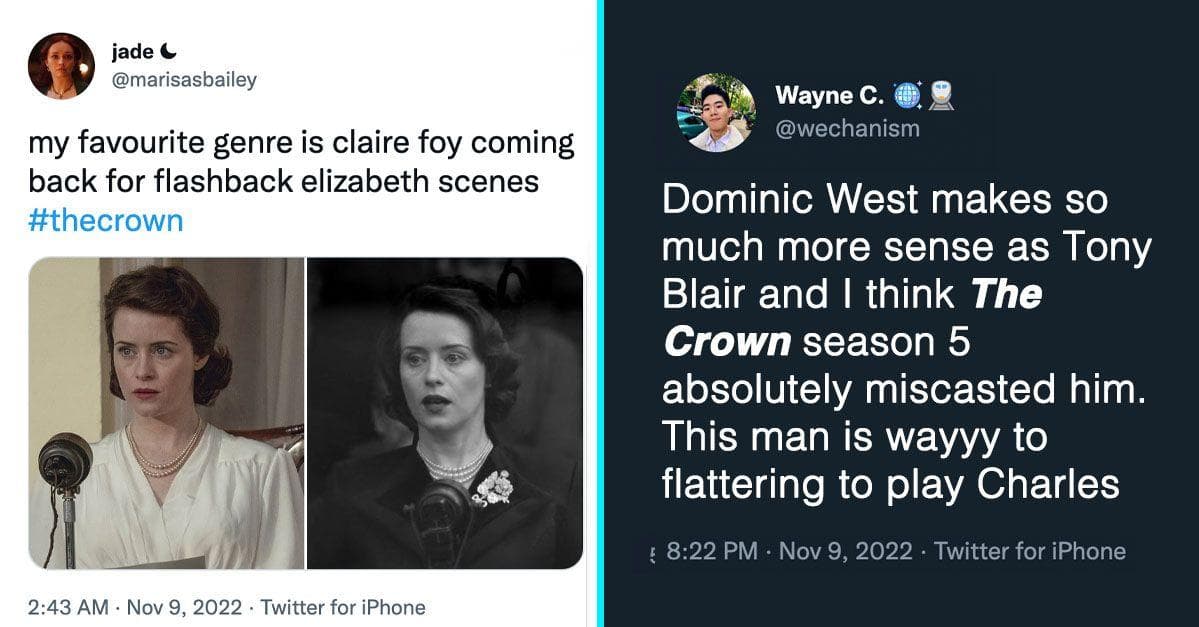Screen dimensions: 1199x627
Task: Open the color photo with white blouse
Action: (166, 413)
